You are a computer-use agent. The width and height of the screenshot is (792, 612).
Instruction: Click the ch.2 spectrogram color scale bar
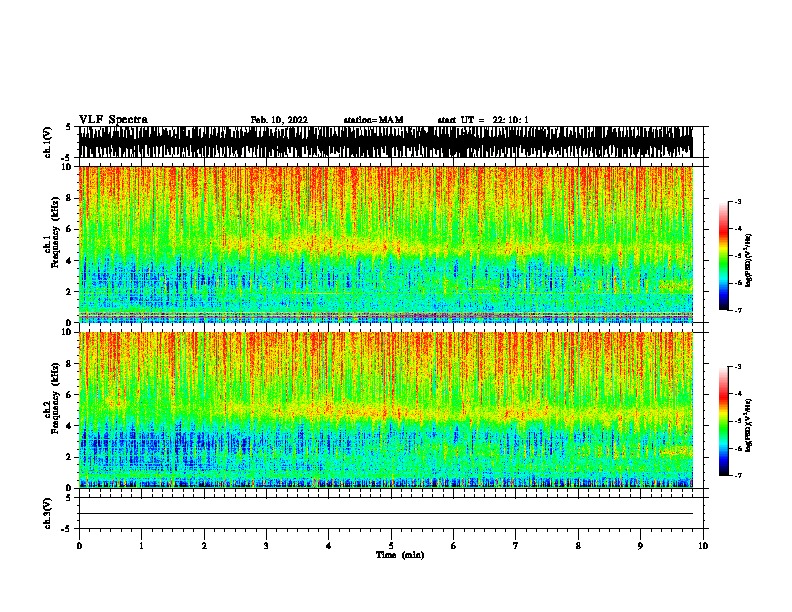click(x=724, y=421)
